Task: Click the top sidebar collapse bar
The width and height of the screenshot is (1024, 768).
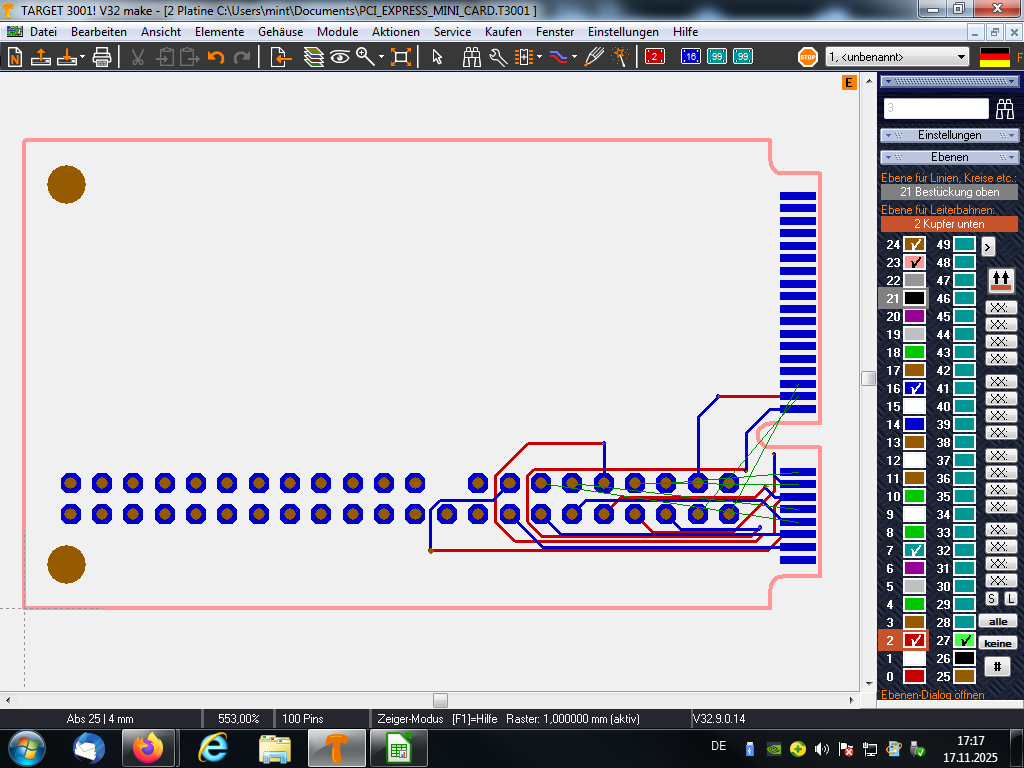Action: point(949,82)
